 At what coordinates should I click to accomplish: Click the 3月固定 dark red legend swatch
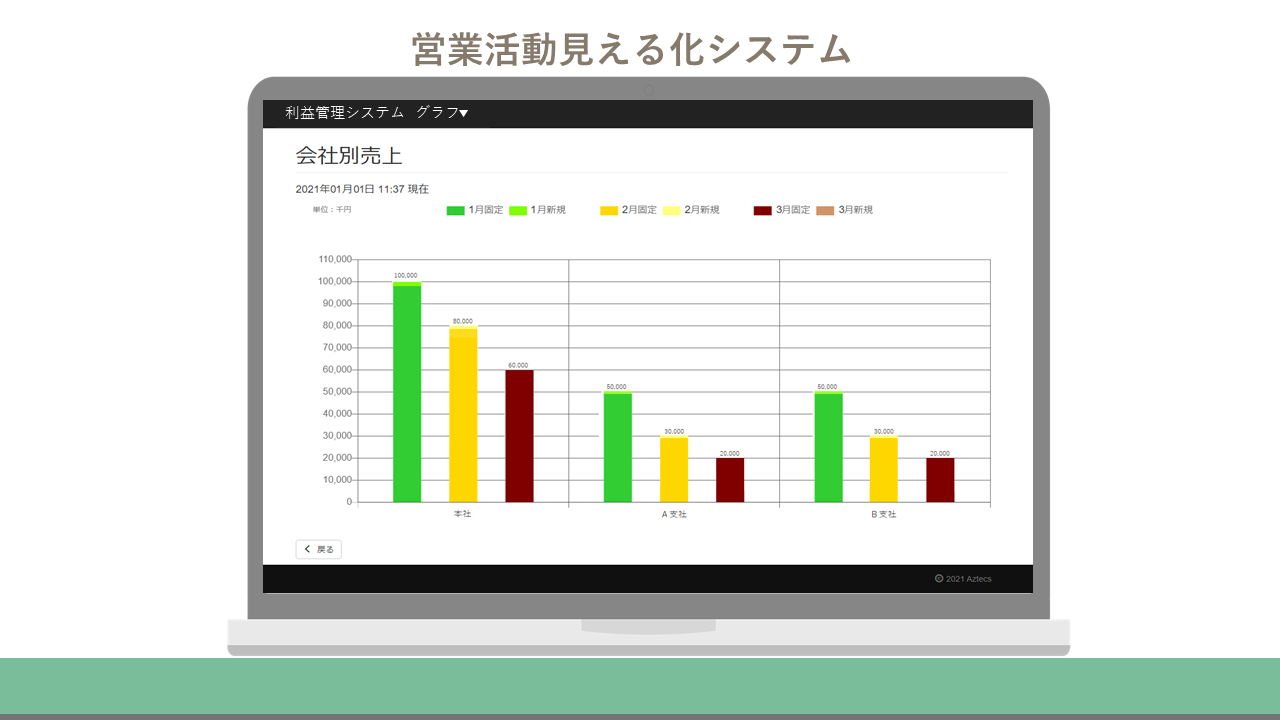click(x=762, y=210)
